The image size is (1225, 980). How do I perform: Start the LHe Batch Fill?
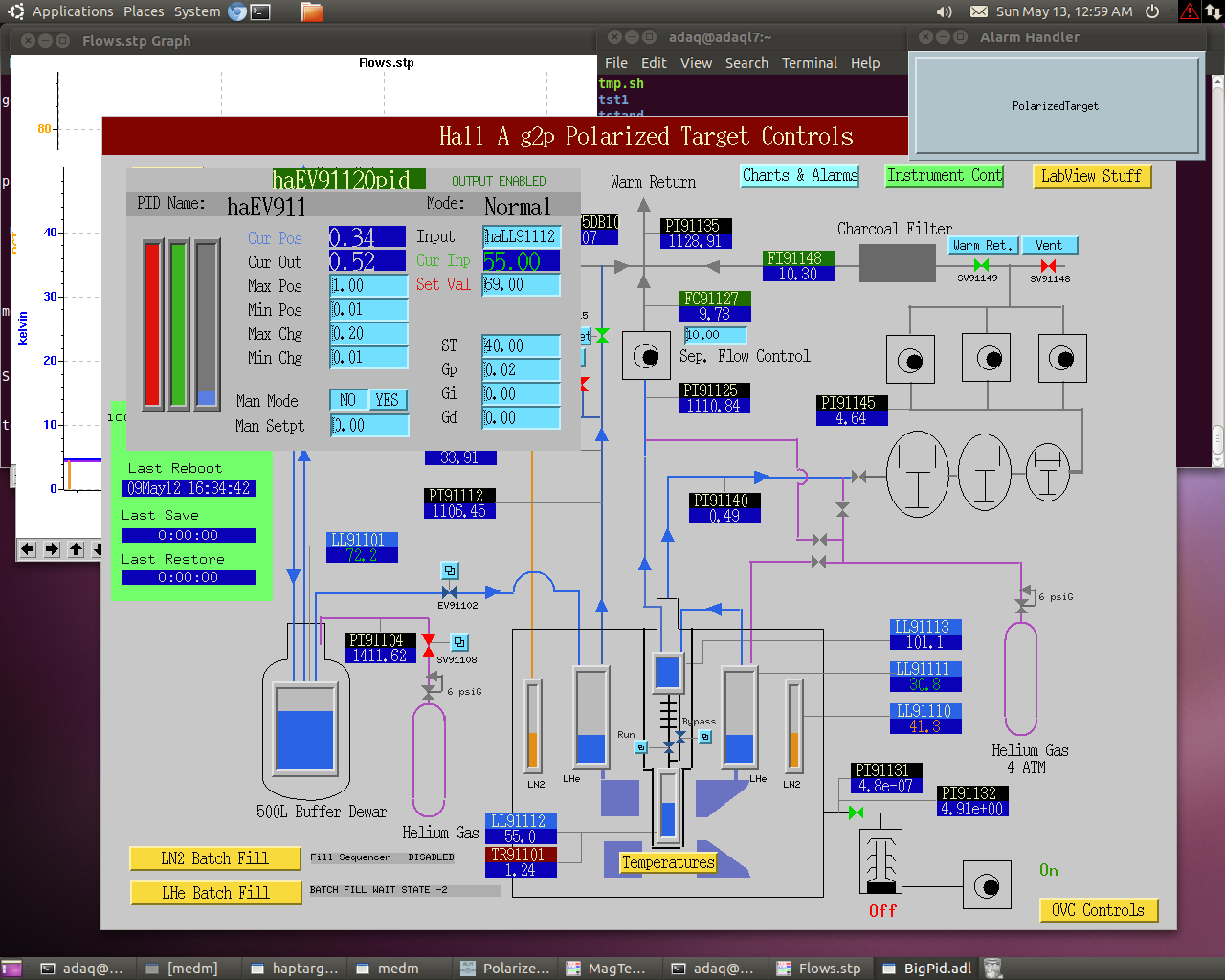pos(214,893)
